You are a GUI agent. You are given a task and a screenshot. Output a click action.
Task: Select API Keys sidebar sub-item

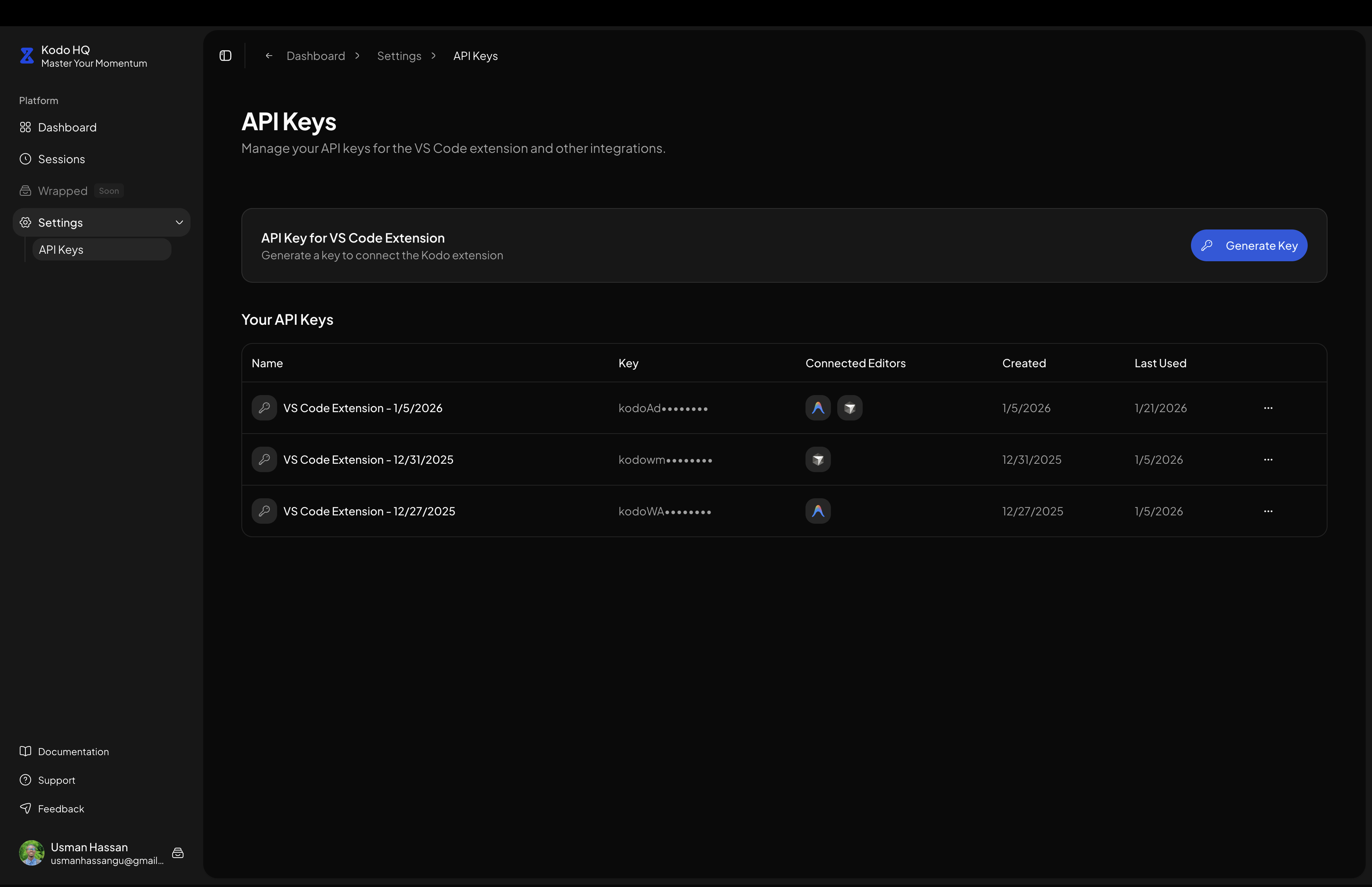[x=61, y=250]
